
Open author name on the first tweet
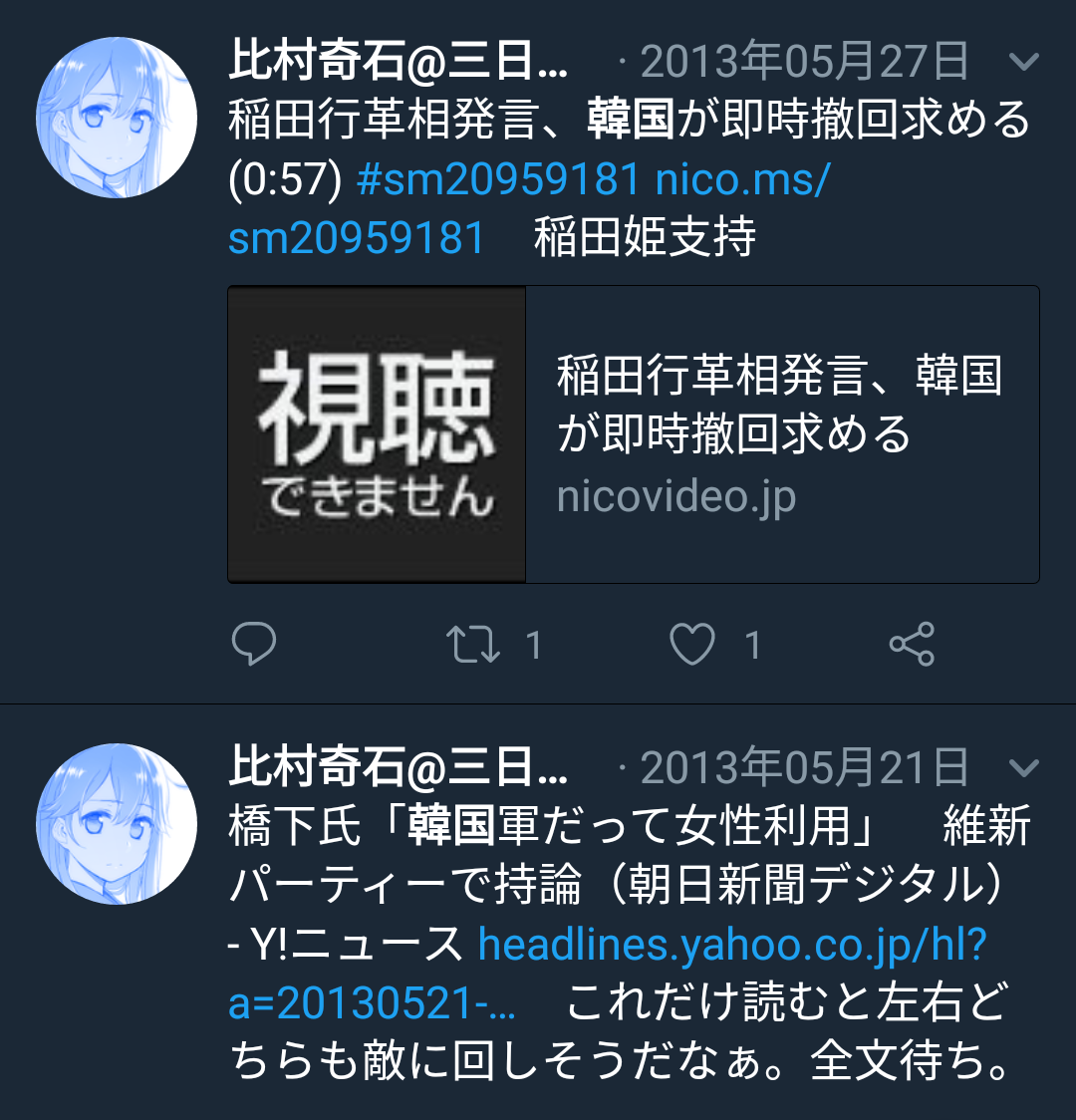(399, 61)
